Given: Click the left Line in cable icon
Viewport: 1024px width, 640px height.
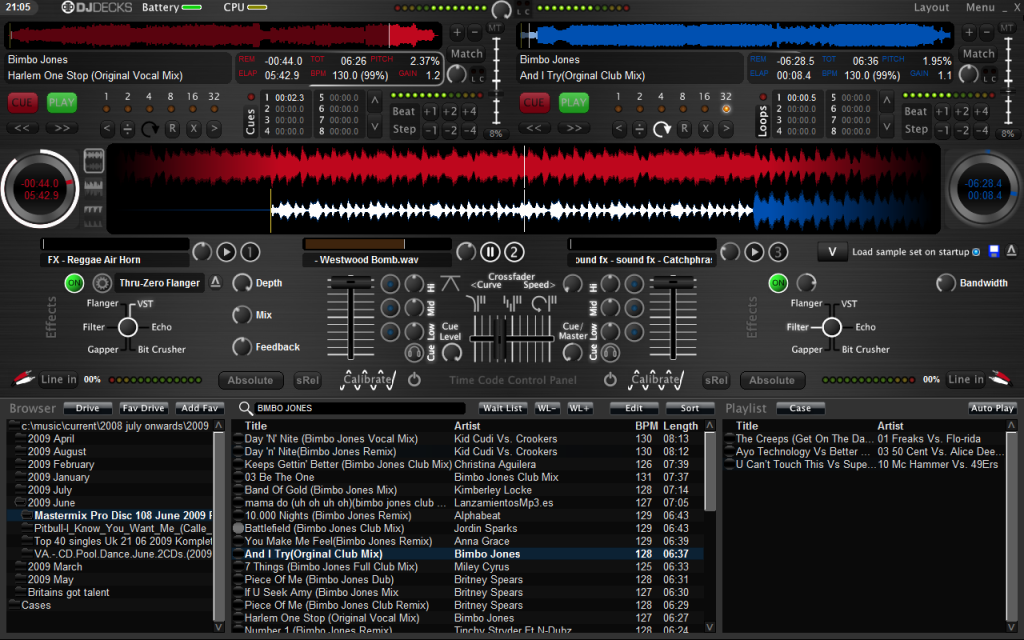Looking at the screenshot, I should [x=23, y=379].
